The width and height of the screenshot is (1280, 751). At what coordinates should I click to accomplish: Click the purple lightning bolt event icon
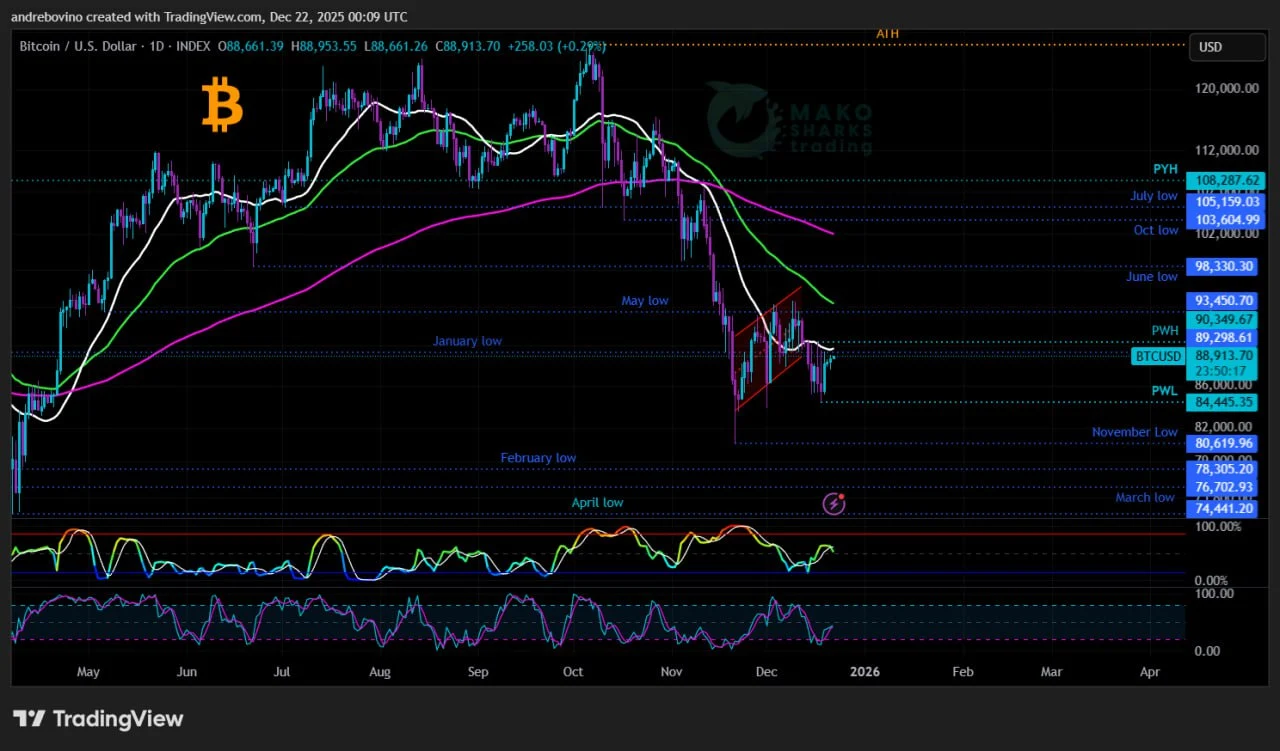[834, 503]
